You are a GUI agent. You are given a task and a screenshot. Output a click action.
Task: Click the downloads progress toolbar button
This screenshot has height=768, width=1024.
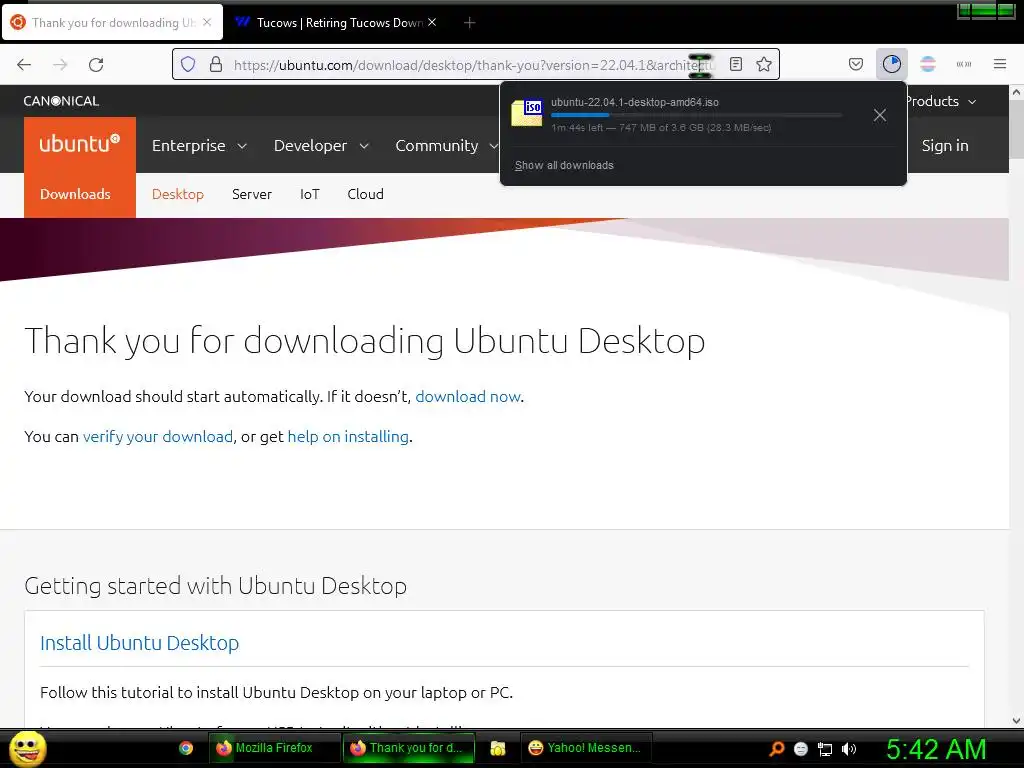[891, 64]
